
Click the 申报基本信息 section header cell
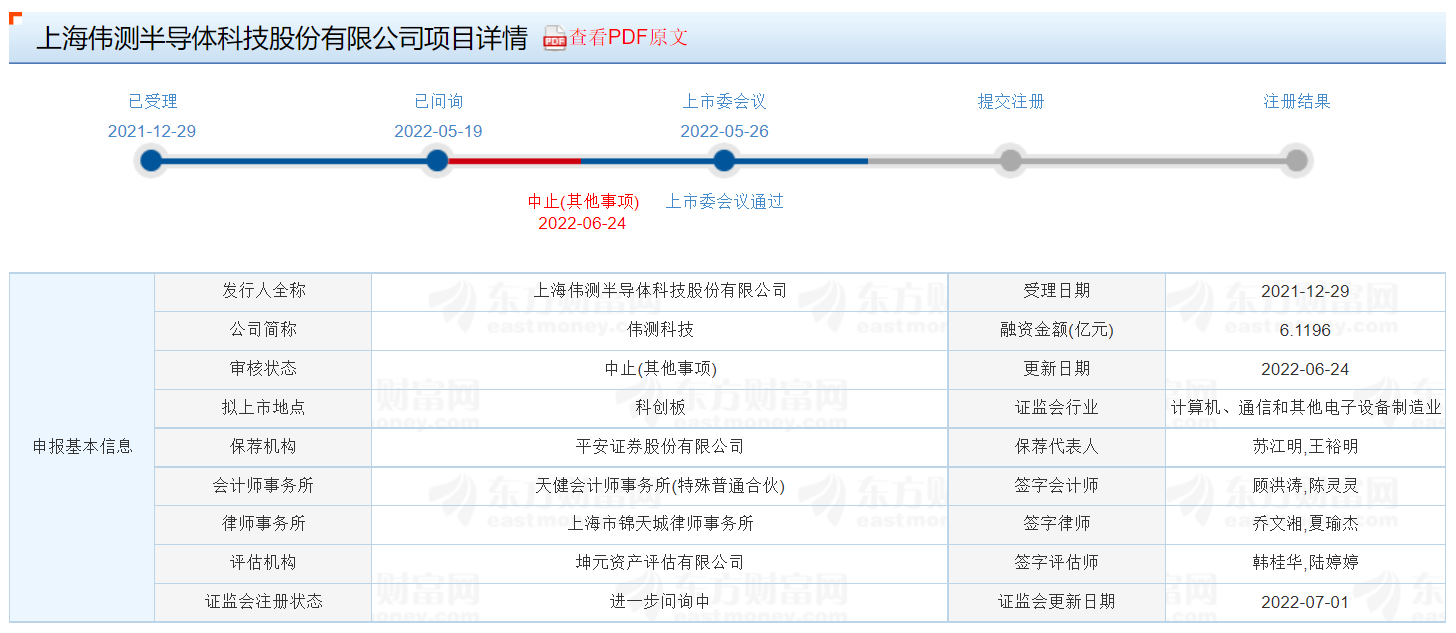click(82, 446)
